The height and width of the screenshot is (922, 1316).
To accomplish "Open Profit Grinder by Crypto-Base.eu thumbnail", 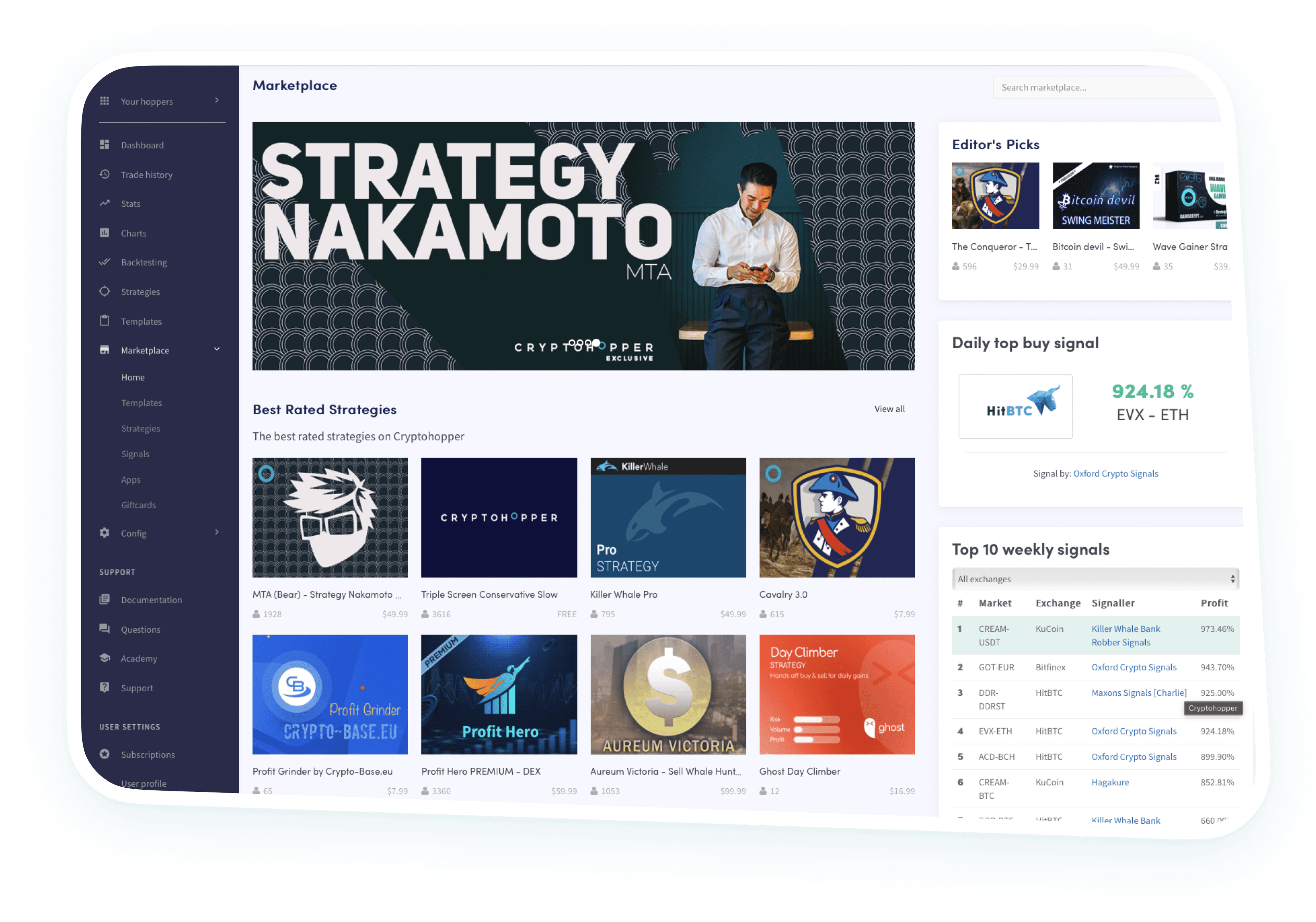I will pos(330,694).
